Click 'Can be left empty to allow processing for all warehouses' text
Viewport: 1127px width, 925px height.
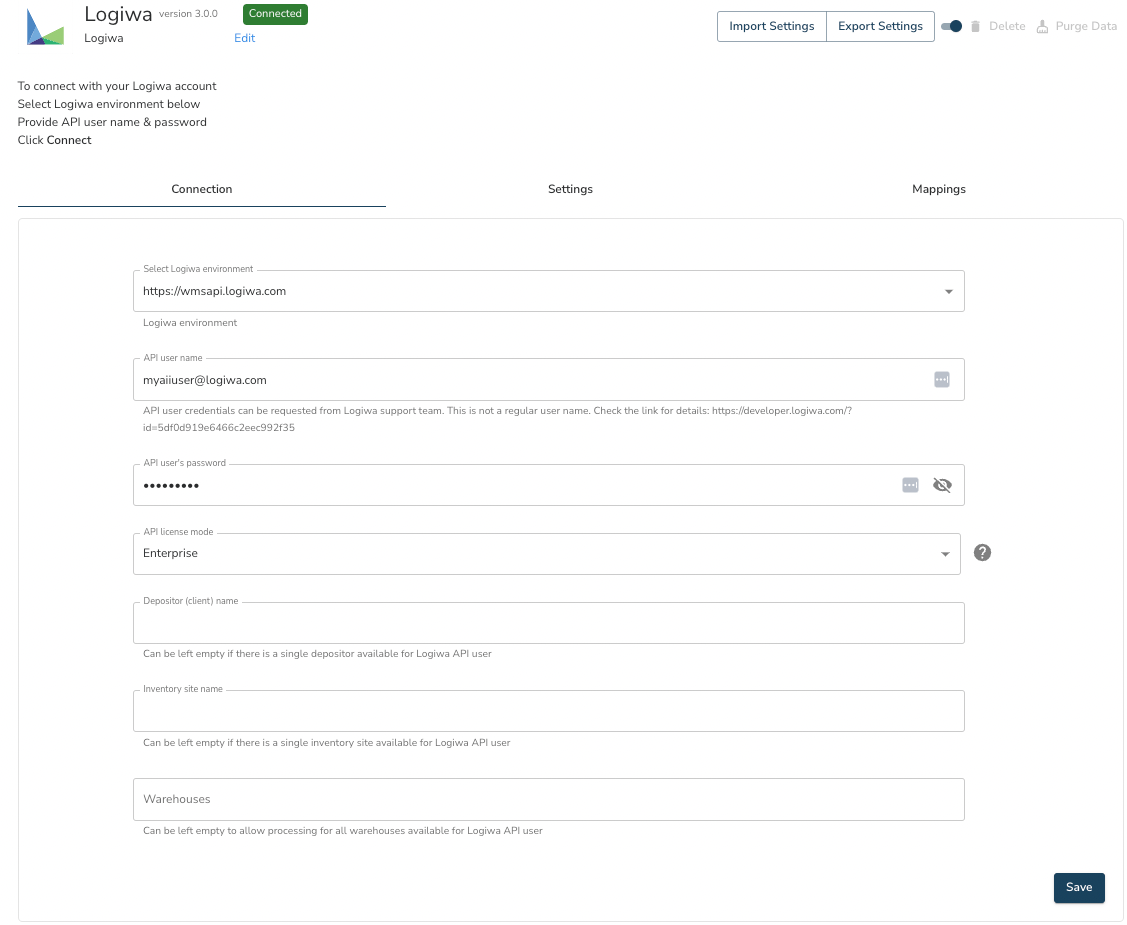343,831
